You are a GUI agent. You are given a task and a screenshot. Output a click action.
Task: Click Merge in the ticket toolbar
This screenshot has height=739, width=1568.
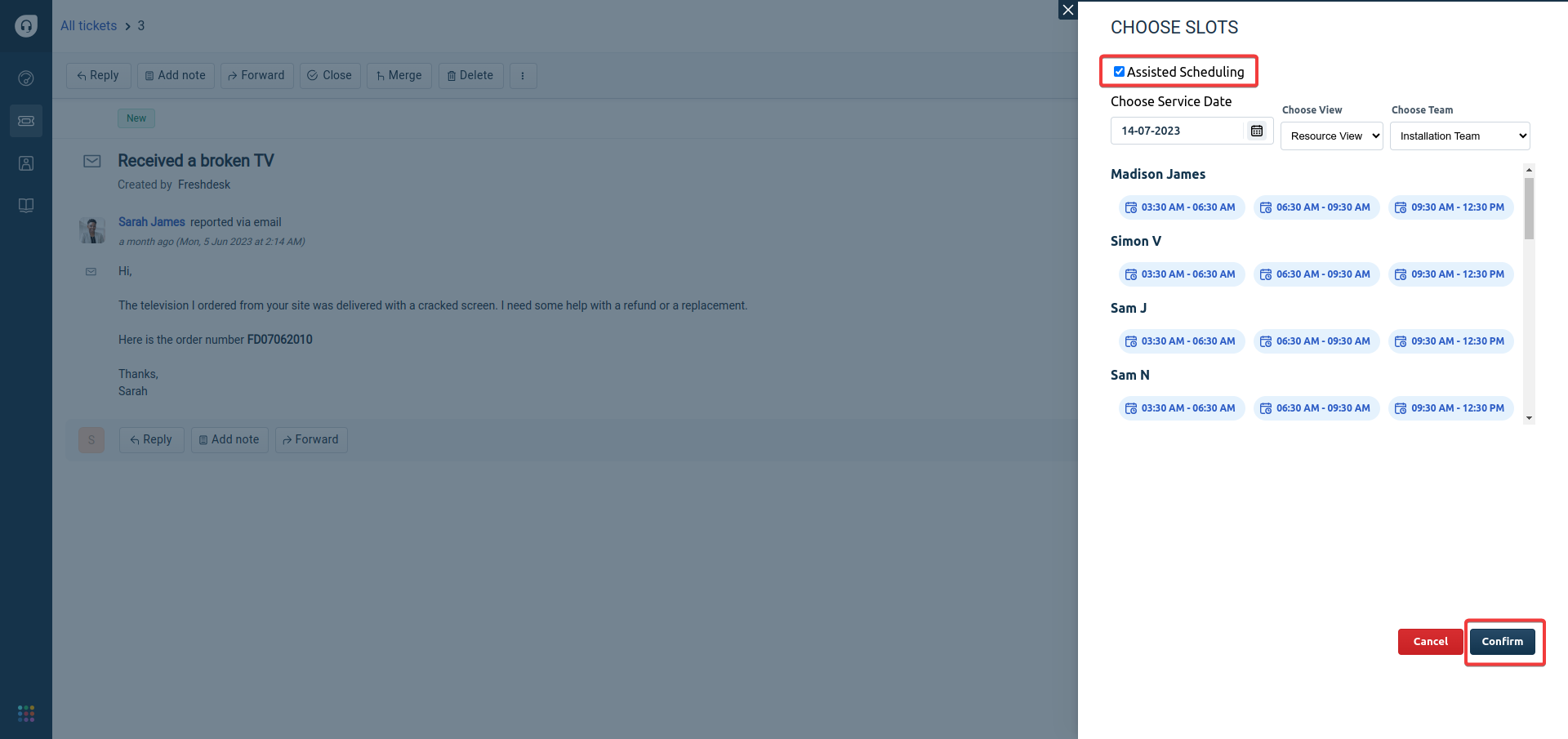tap(399, 76)
